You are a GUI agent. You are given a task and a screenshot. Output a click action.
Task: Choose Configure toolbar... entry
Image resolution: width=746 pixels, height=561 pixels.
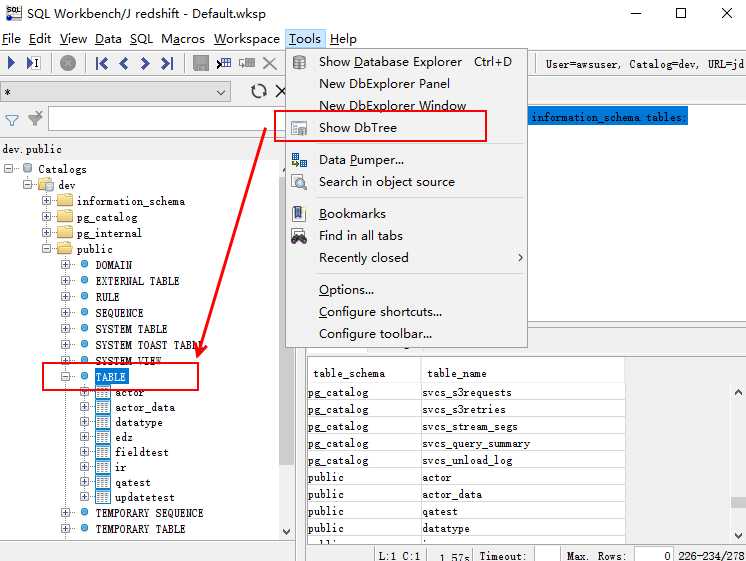406,334
